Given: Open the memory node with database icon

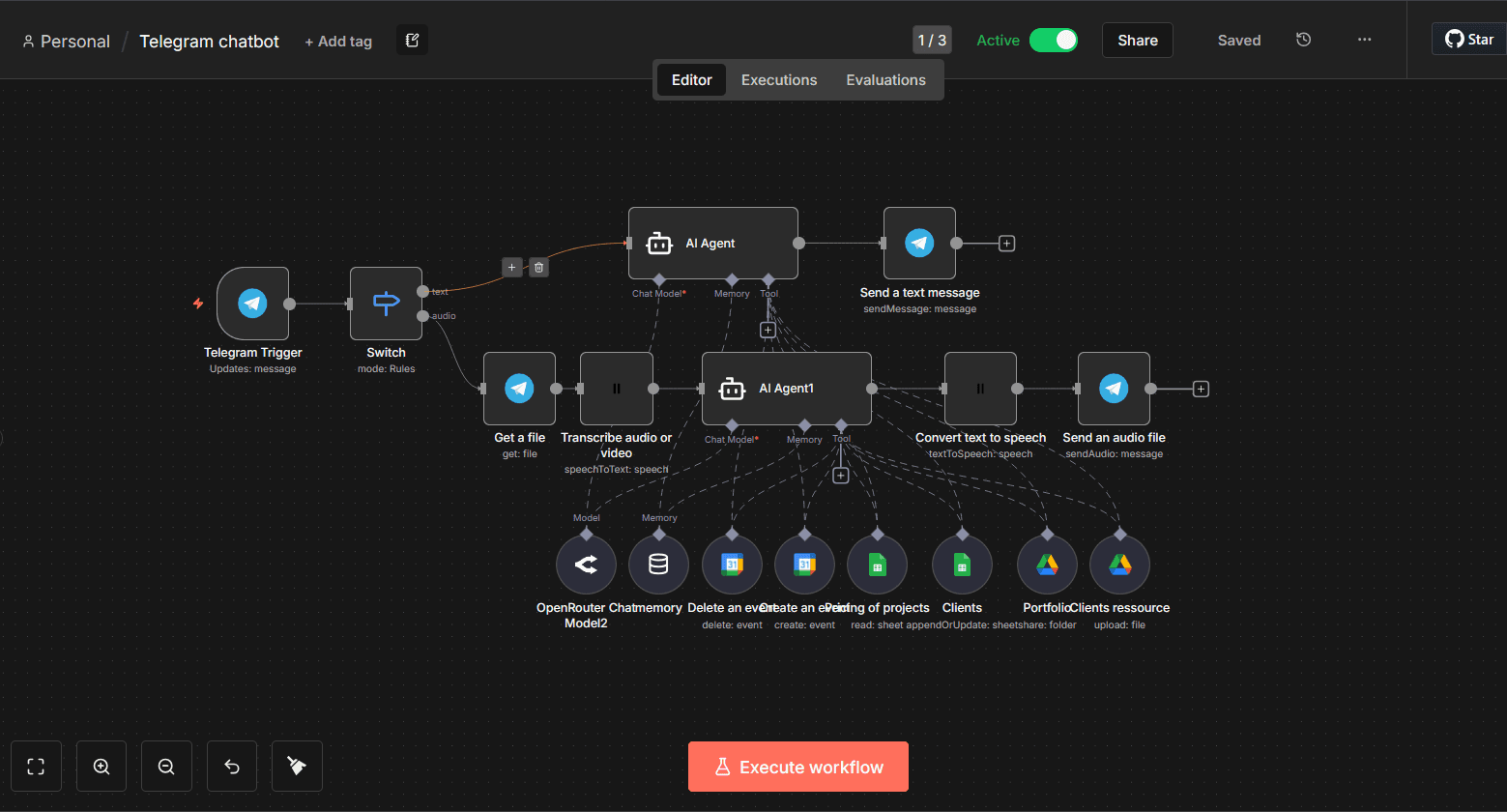Looking at the screenshot, I should pos(658,564).
